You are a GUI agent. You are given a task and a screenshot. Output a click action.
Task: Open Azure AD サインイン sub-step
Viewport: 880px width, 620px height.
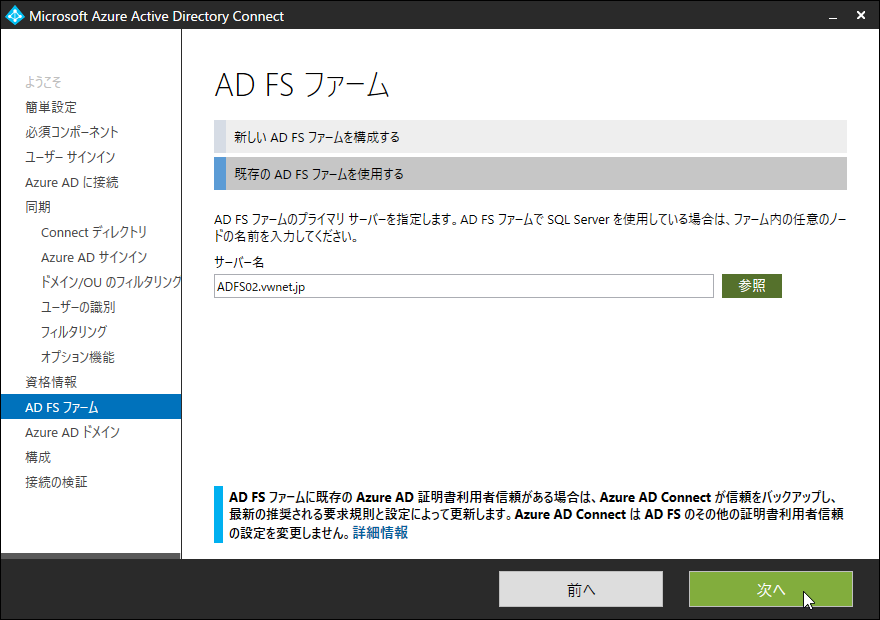point(94,257)
